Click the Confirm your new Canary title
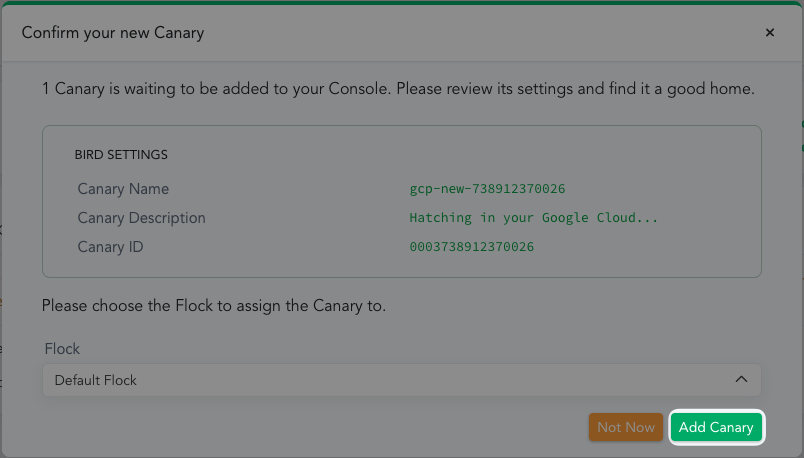Viewport: 804px width, 458px height. (113, 33)
